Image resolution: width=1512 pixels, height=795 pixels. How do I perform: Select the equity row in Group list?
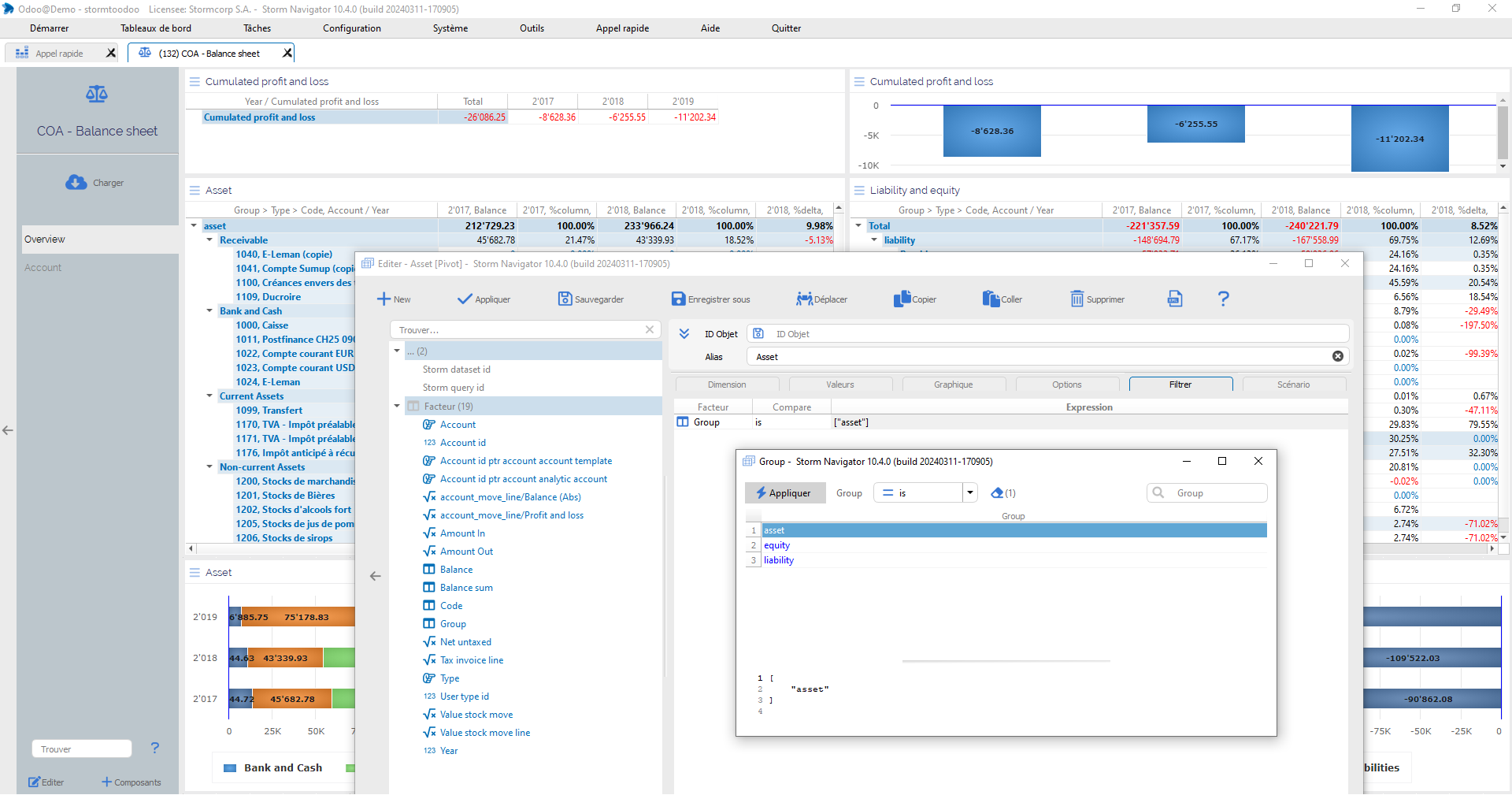pyautogui.click(x=1014, y=545)
